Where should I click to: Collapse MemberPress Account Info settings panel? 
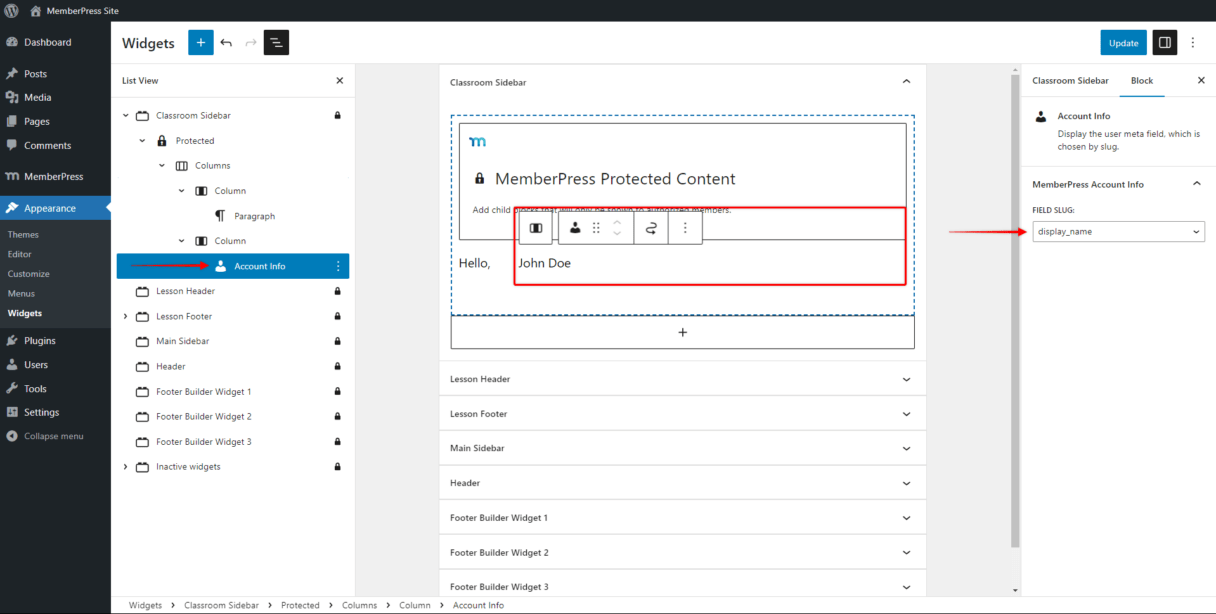[1196, 184]
